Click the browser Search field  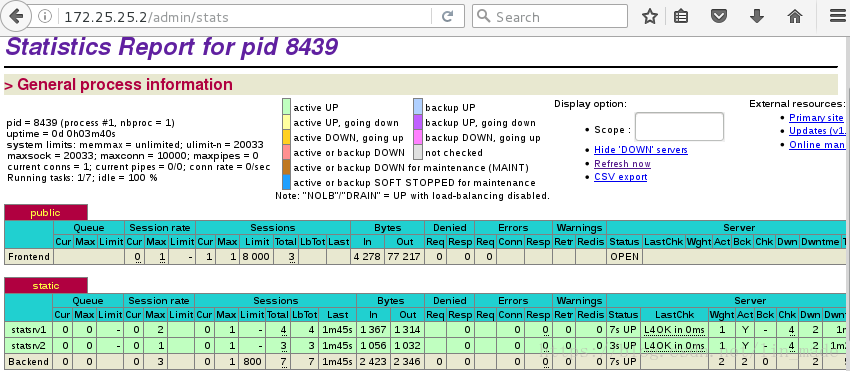[549, 16]
